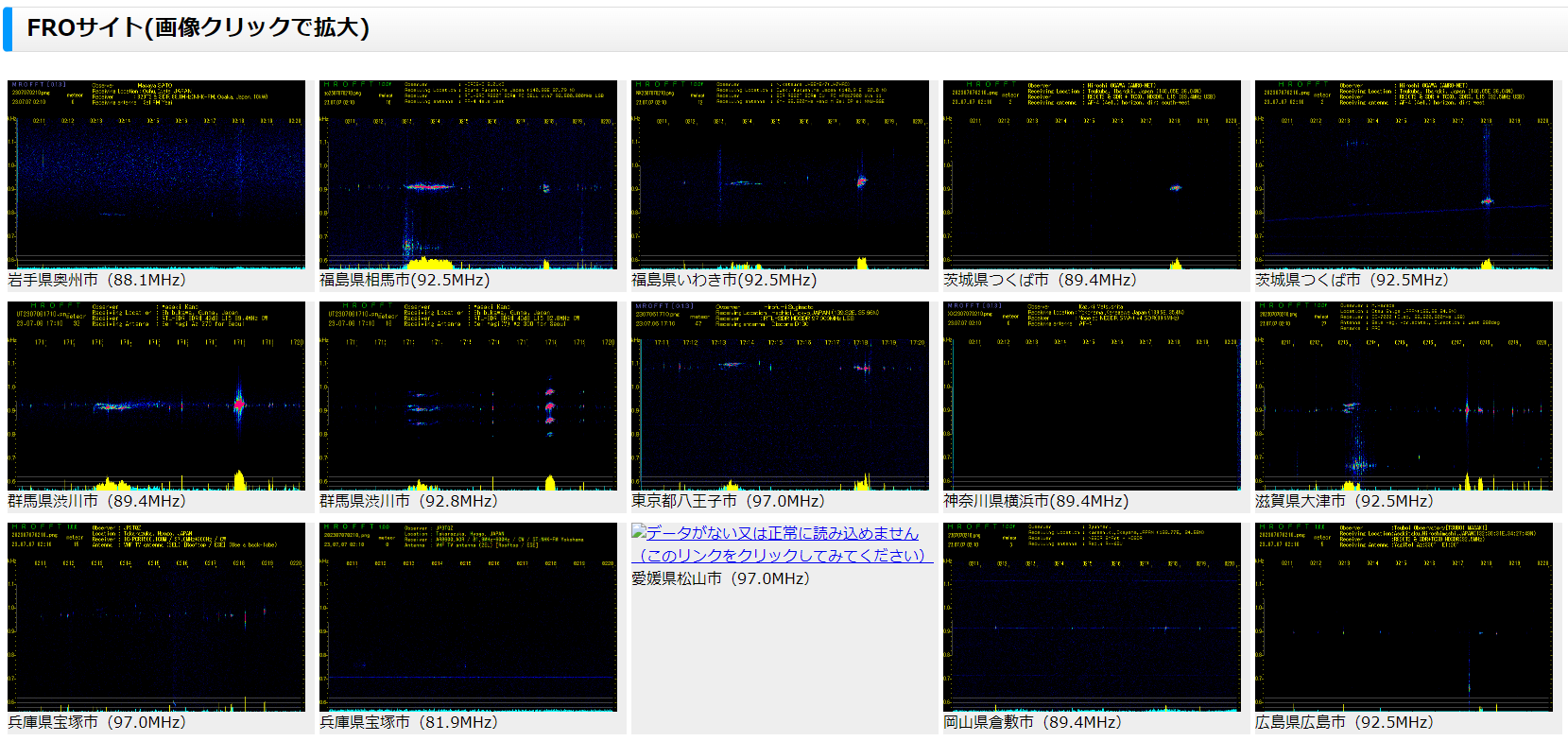The image size is (1568, 741).
Task: Open the 茨城県つくば市 89.4MHz spectrogram
Action: tap(1092, 175)
